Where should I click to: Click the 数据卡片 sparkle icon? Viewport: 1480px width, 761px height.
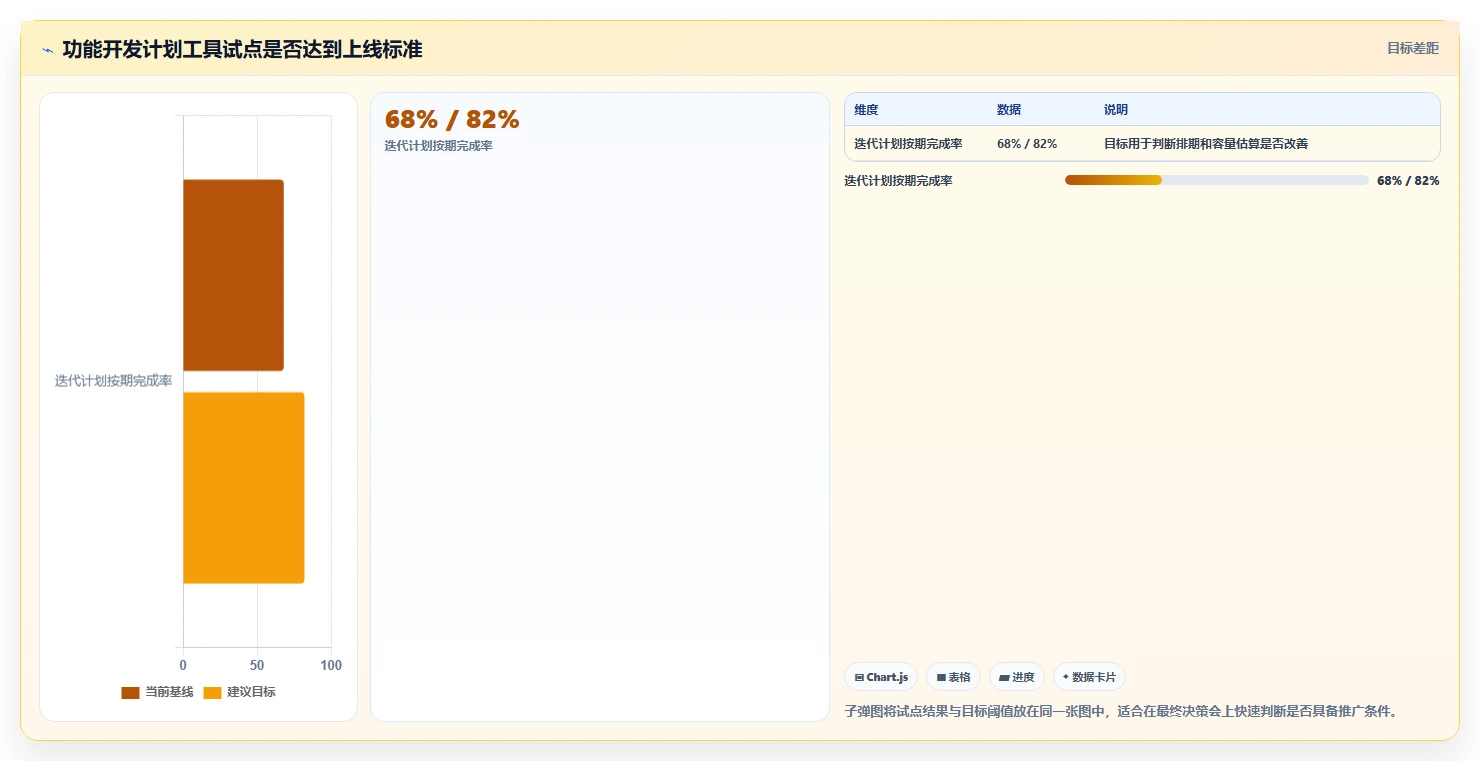(x=1066, y=677)
